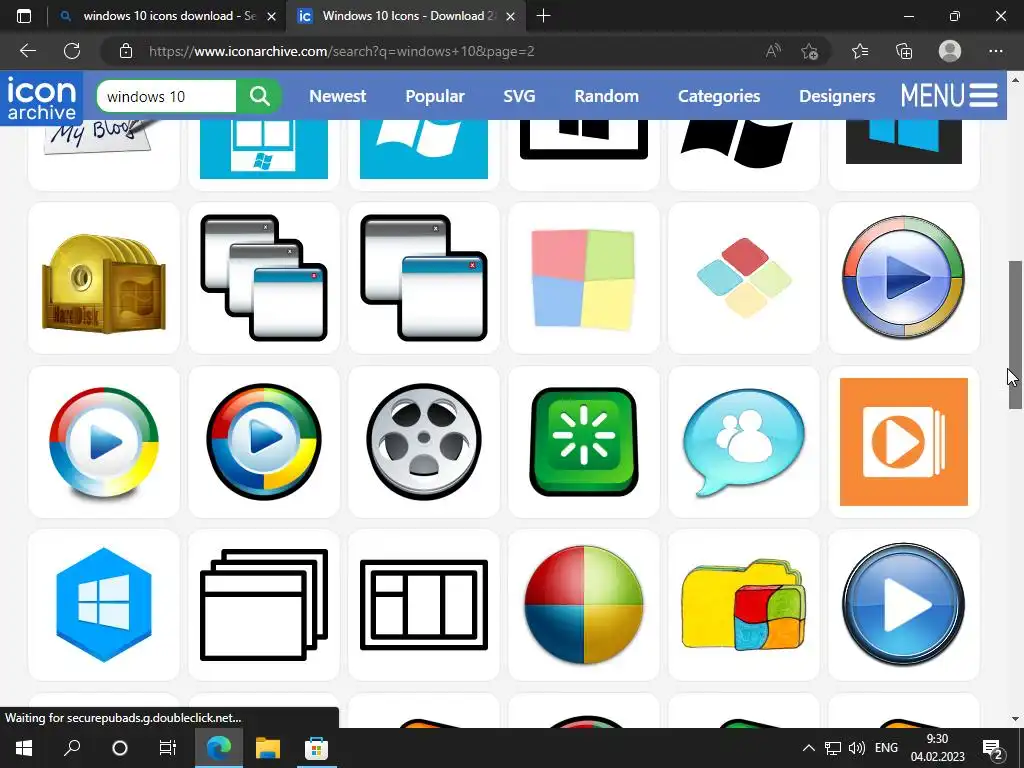
Task: Open a new browser tab
Action: click(x=543, y=16)
